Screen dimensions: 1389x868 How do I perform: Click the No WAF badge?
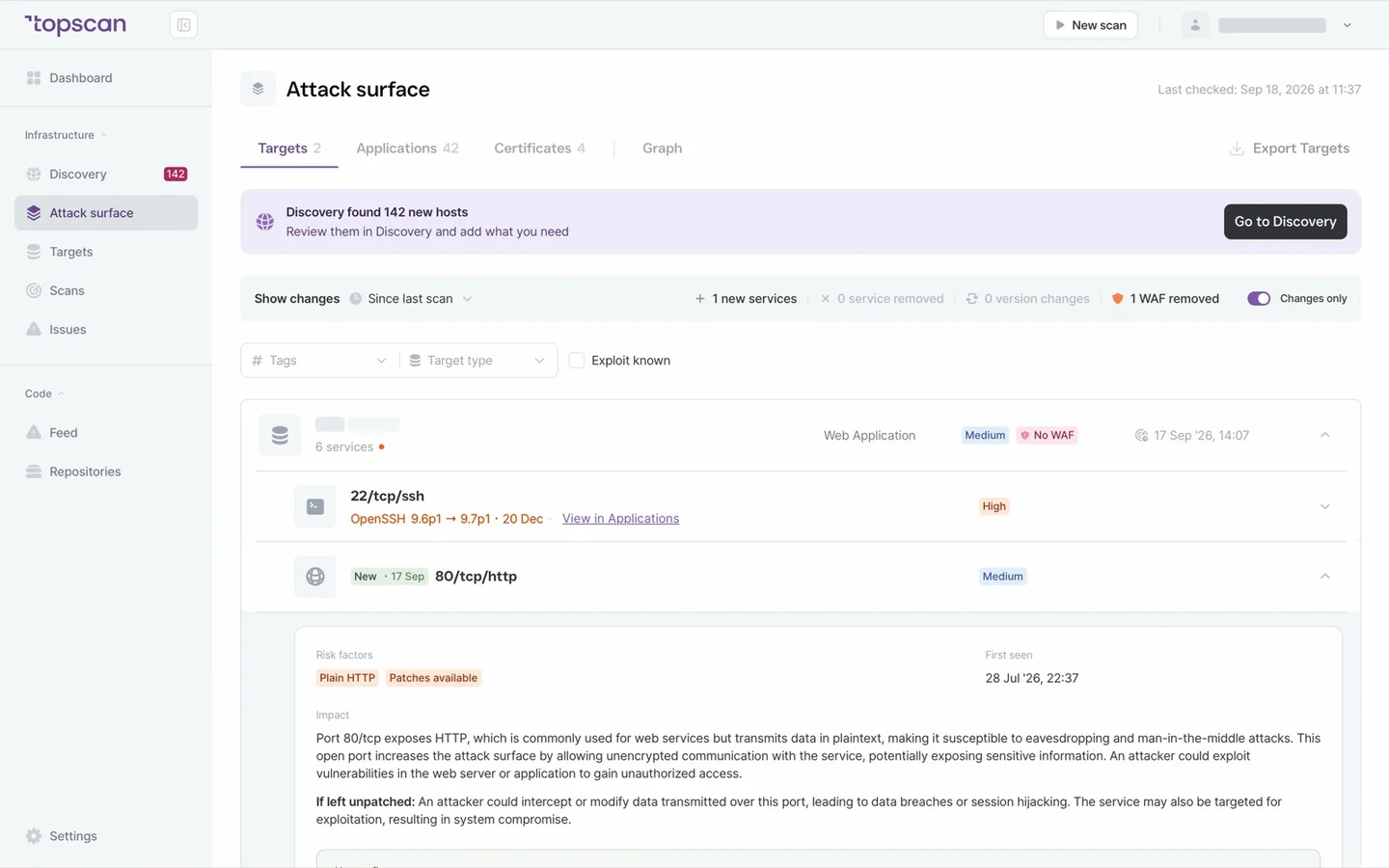coord(1047,436)
